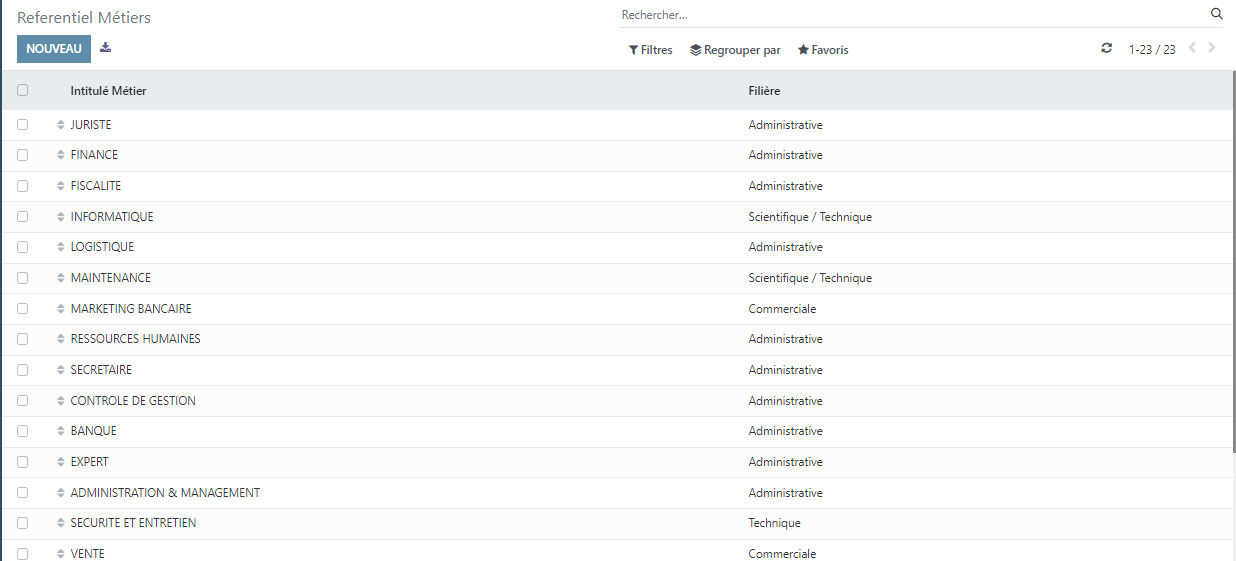Check the JURISTE row checkbox
The image size is (1236, 561).
(x=22, y=125)
